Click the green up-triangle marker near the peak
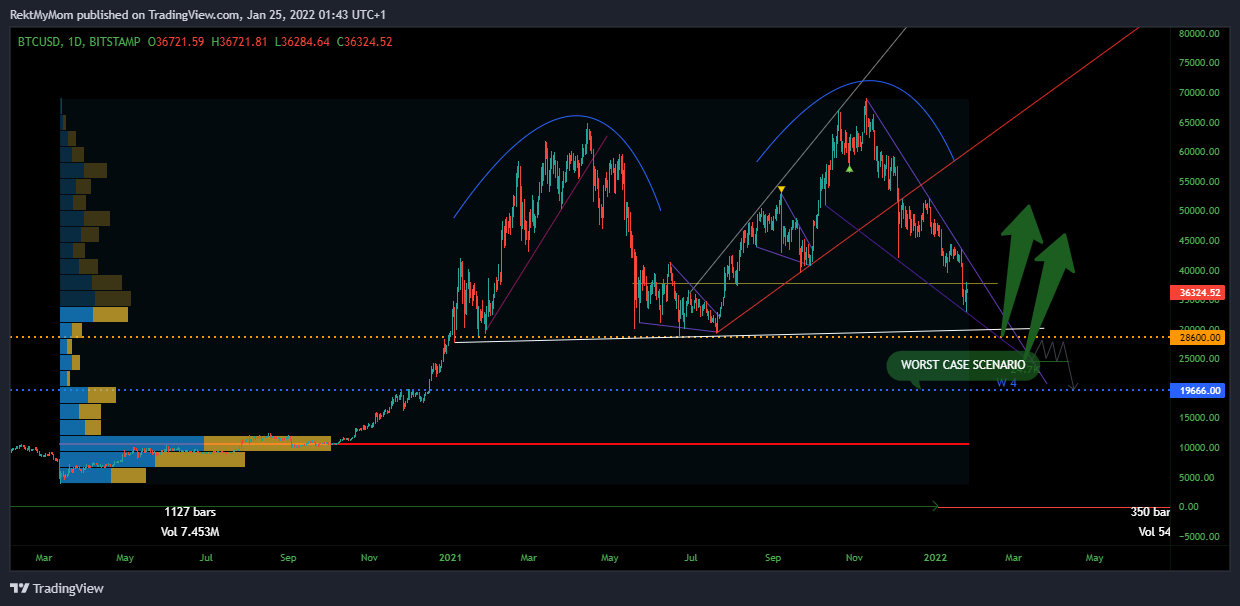 pos(849,169)
